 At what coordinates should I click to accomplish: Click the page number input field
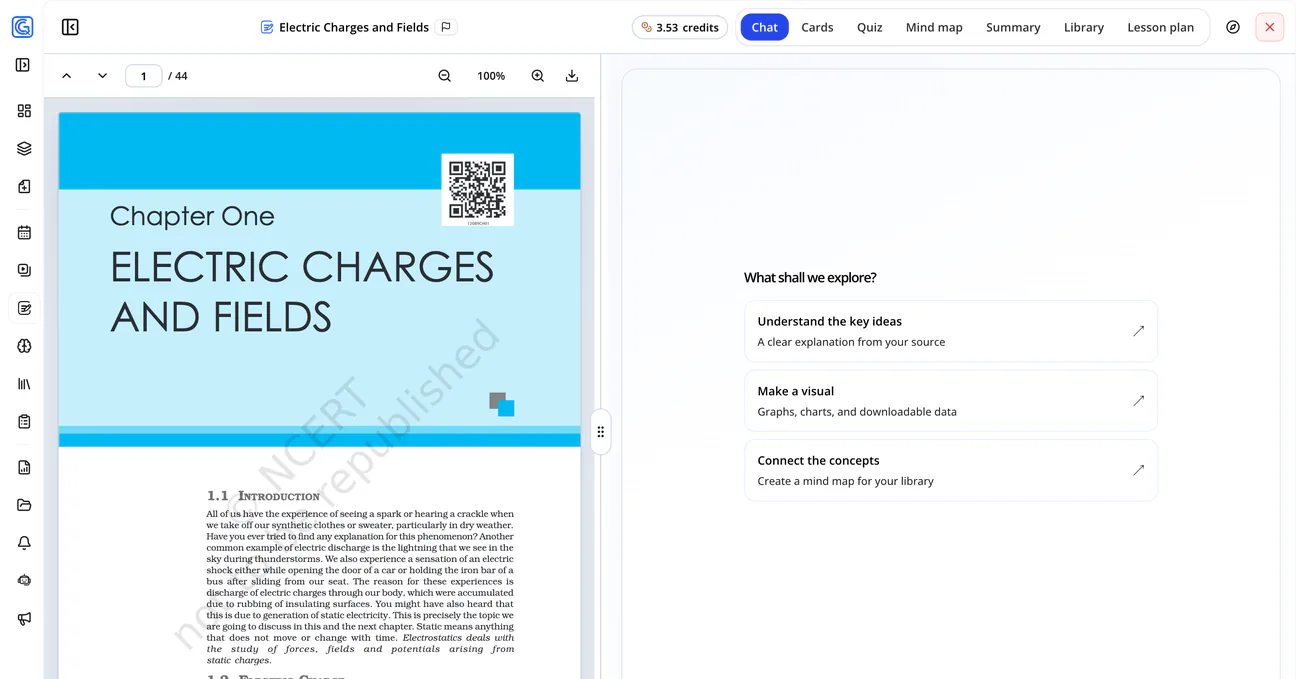(144, 76)
